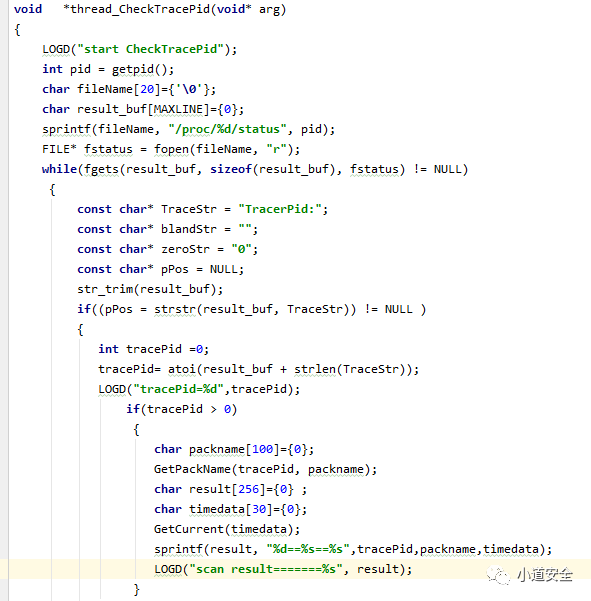This screenshot has width=591, height=601.
Task: Click the "tracePid=%d" log string
Action: [178, 389]
